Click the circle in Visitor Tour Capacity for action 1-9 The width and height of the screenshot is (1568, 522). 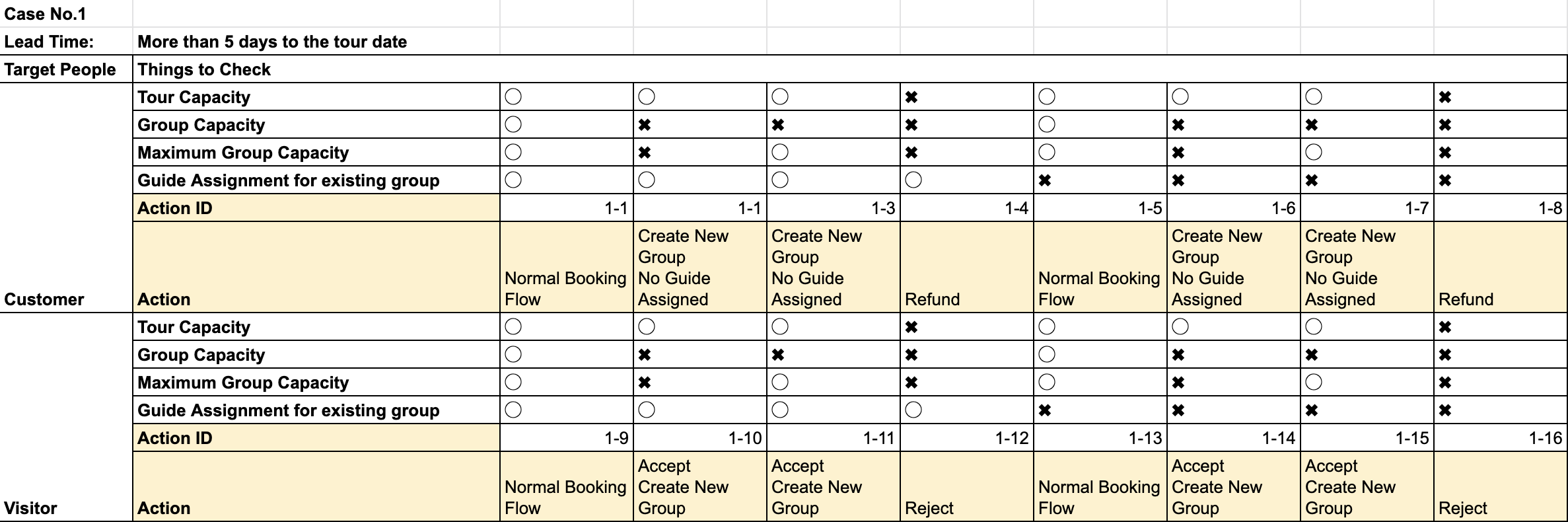pos(513,327)
